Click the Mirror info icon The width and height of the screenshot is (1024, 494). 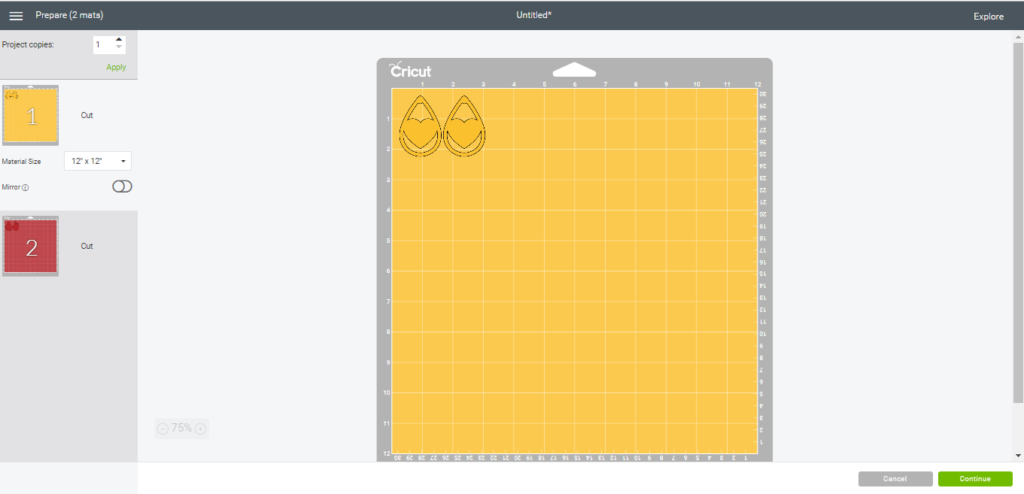tap(26, 187)
